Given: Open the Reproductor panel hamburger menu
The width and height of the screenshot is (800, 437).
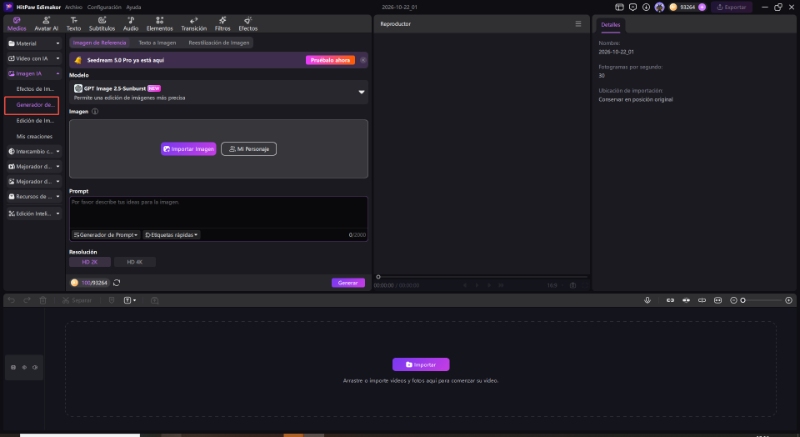Looking at the screenshot, I should coord(578,24).
